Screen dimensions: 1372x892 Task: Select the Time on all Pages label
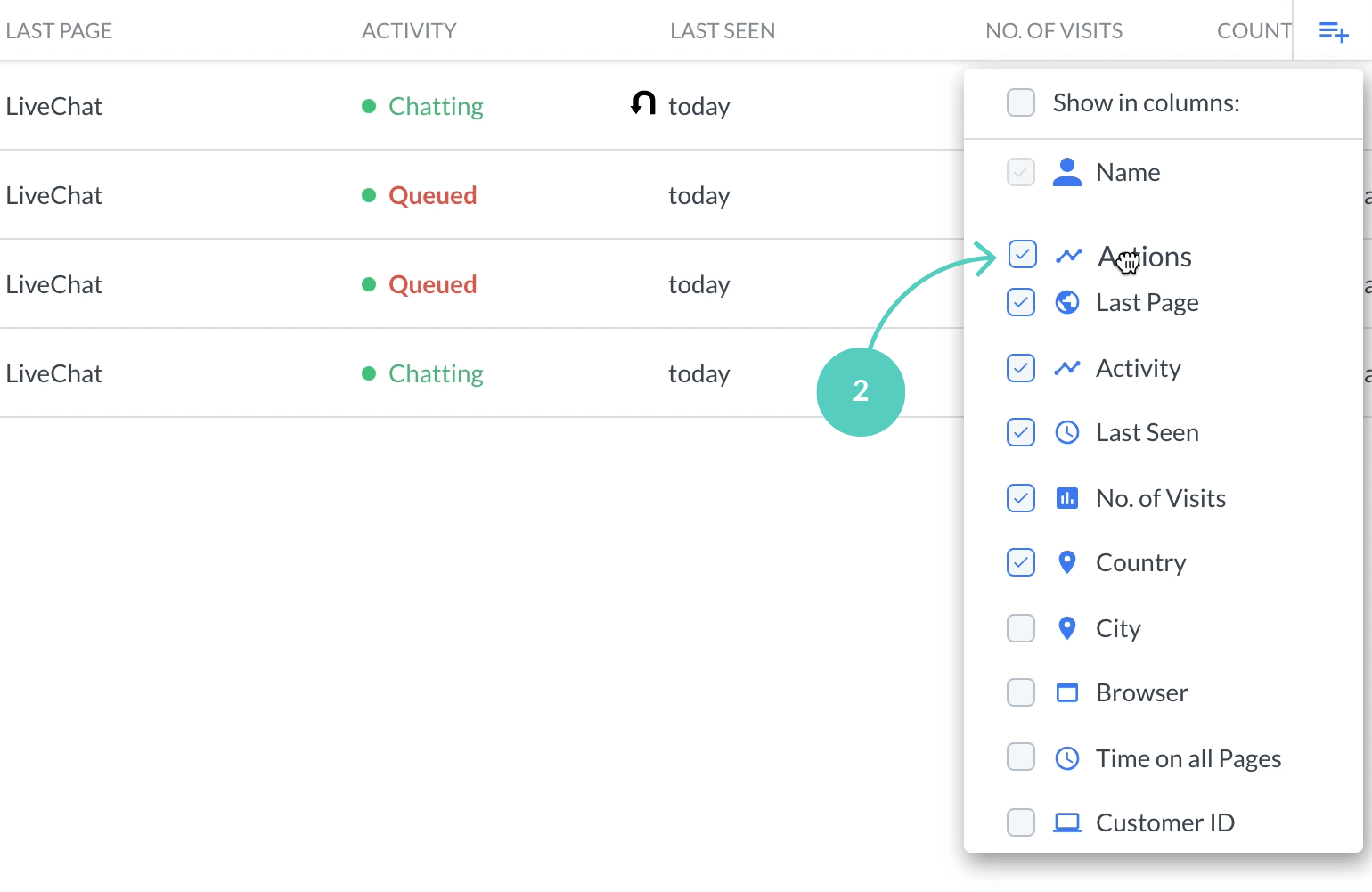pyautogui.click(x=1188, y=759)
